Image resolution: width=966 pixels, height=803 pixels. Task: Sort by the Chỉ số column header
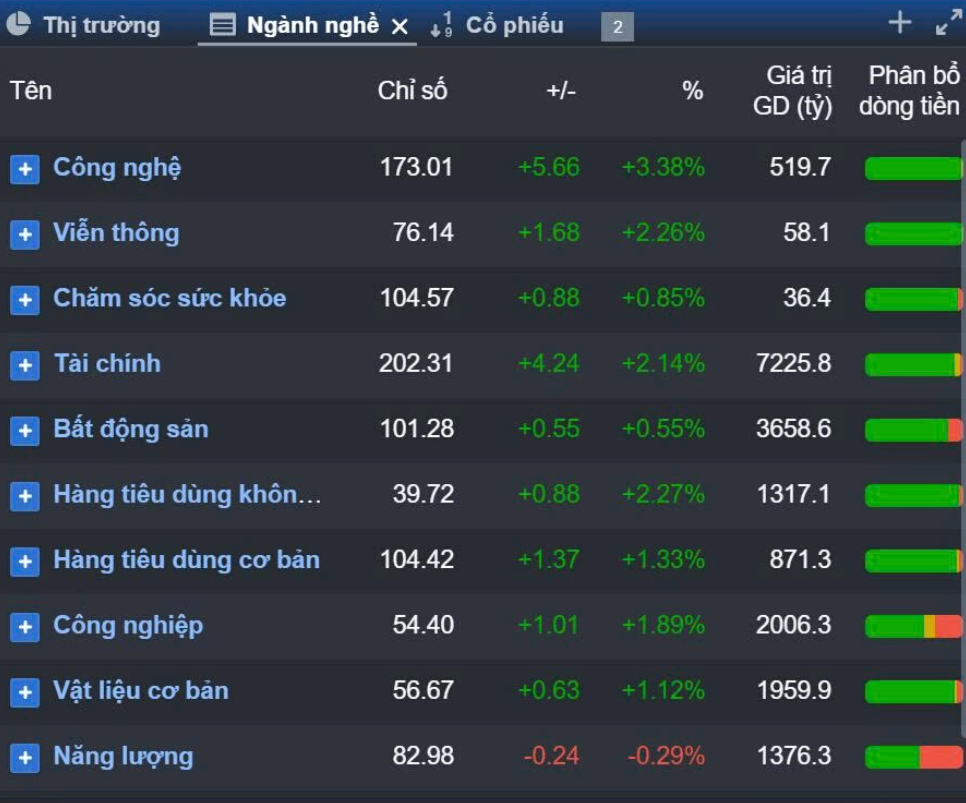coord(412,91)
